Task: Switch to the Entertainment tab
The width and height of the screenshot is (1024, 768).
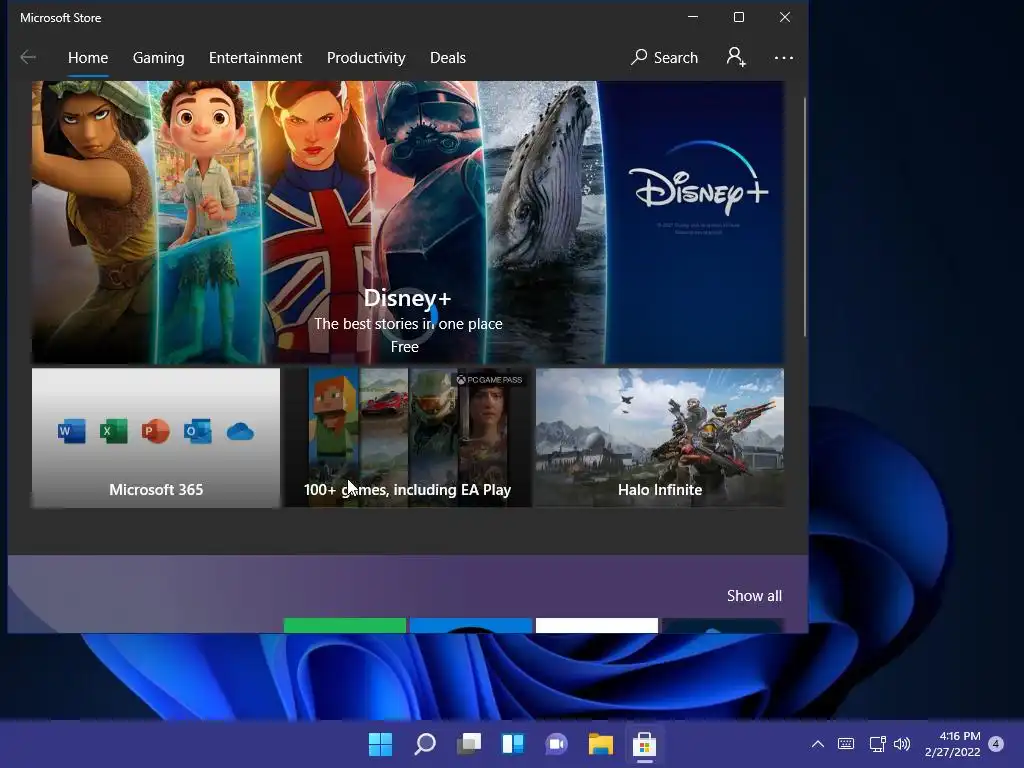Action: [255, 57]
